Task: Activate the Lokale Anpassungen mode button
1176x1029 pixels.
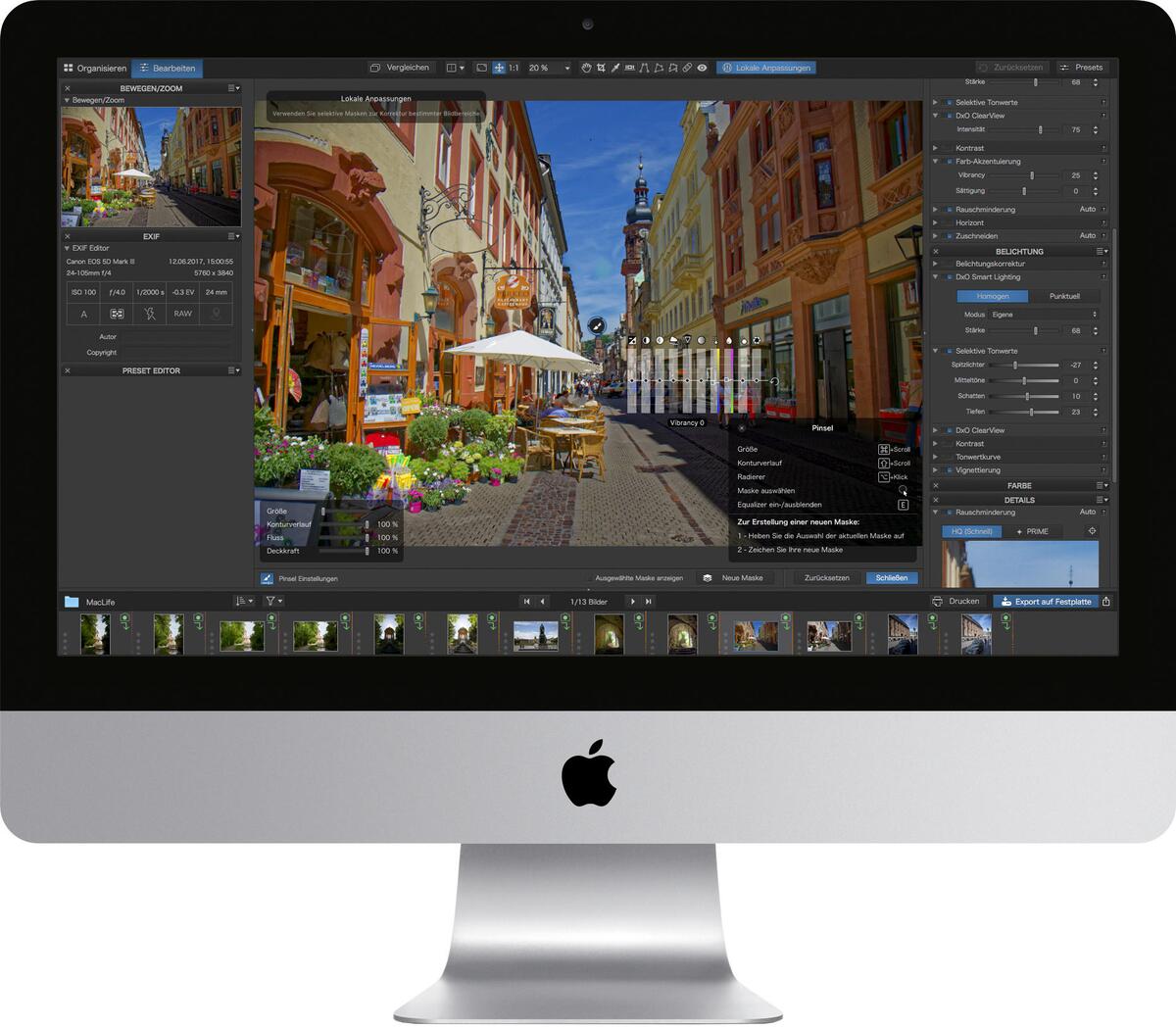Action: [767, 68]
